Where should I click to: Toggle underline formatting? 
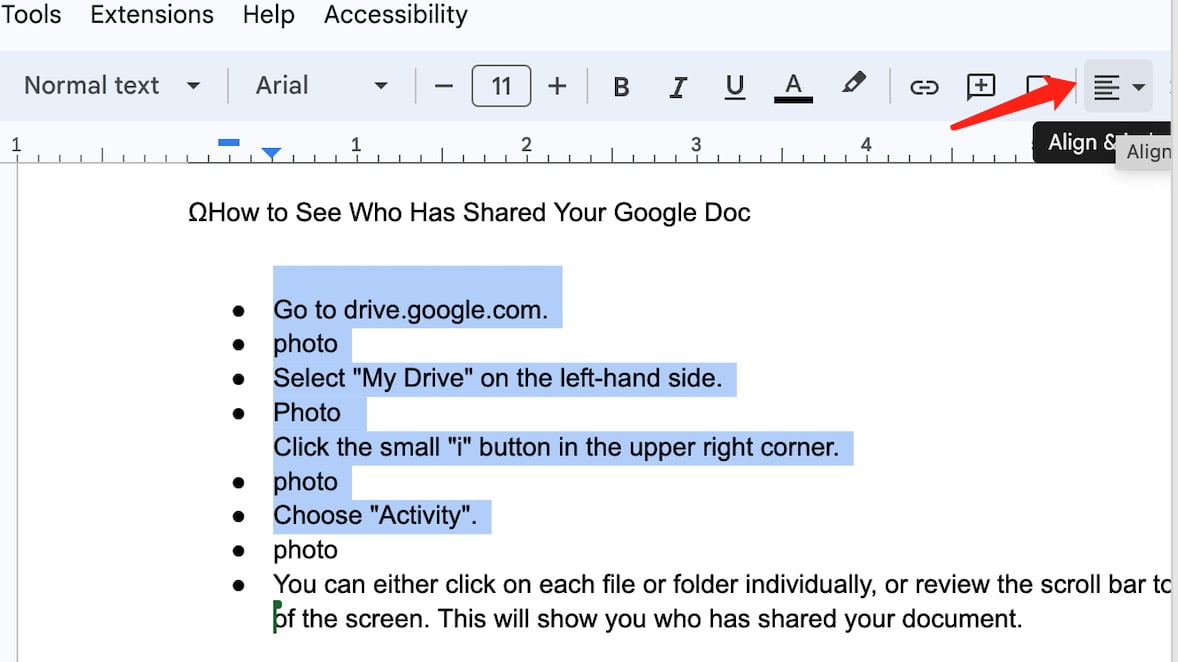735,87
